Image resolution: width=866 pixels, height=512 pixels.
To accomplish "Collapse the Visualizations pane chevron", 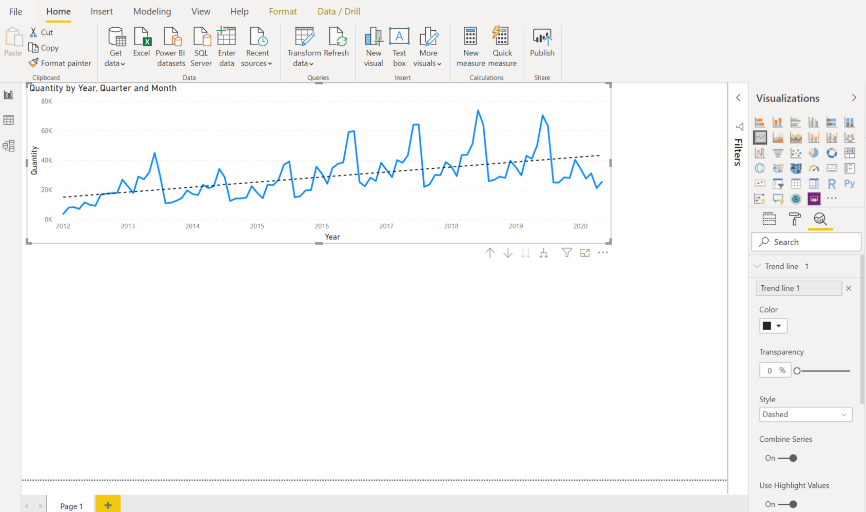I will (x=854, y=98).
